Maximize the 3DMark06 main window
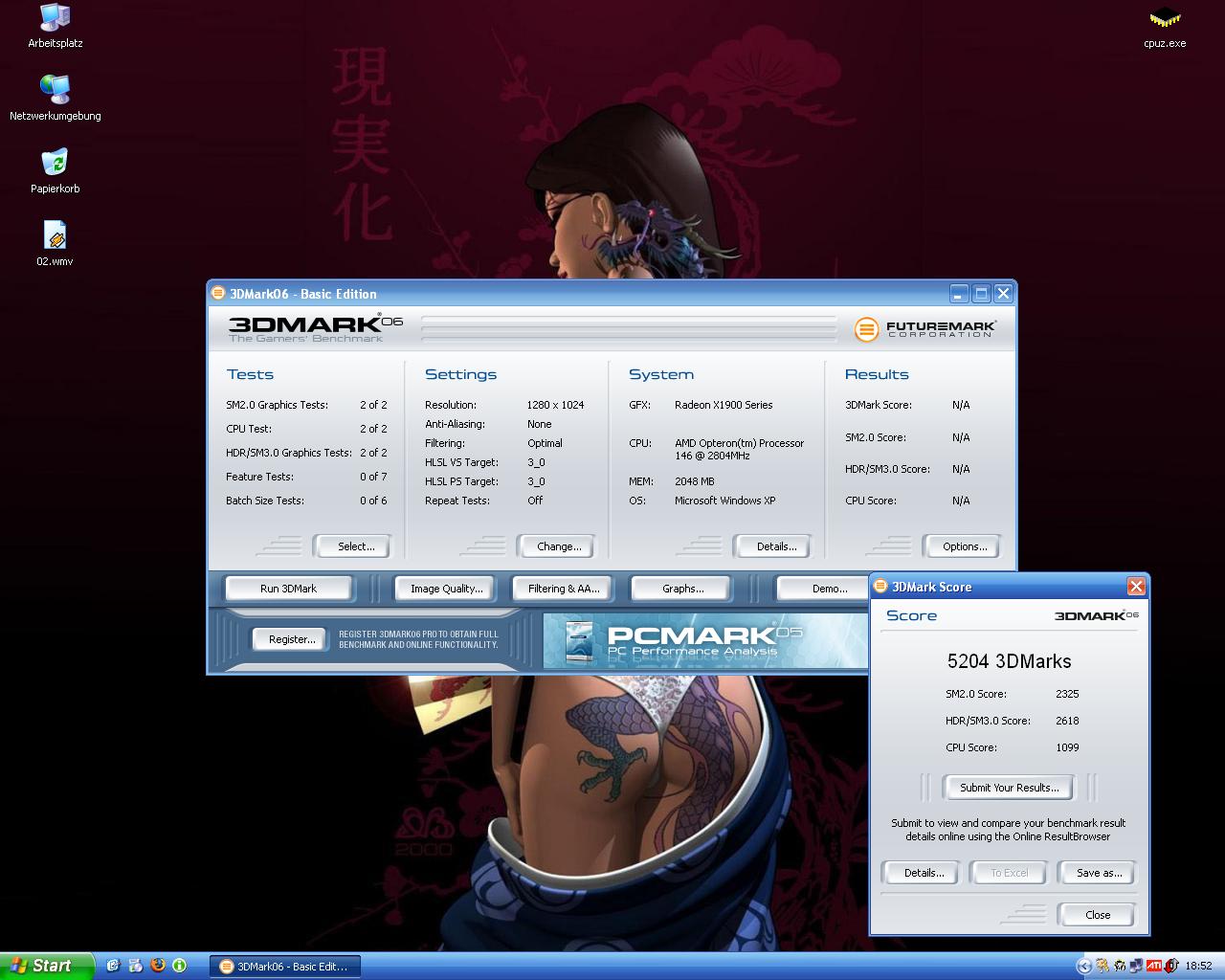 click(981, 294)
